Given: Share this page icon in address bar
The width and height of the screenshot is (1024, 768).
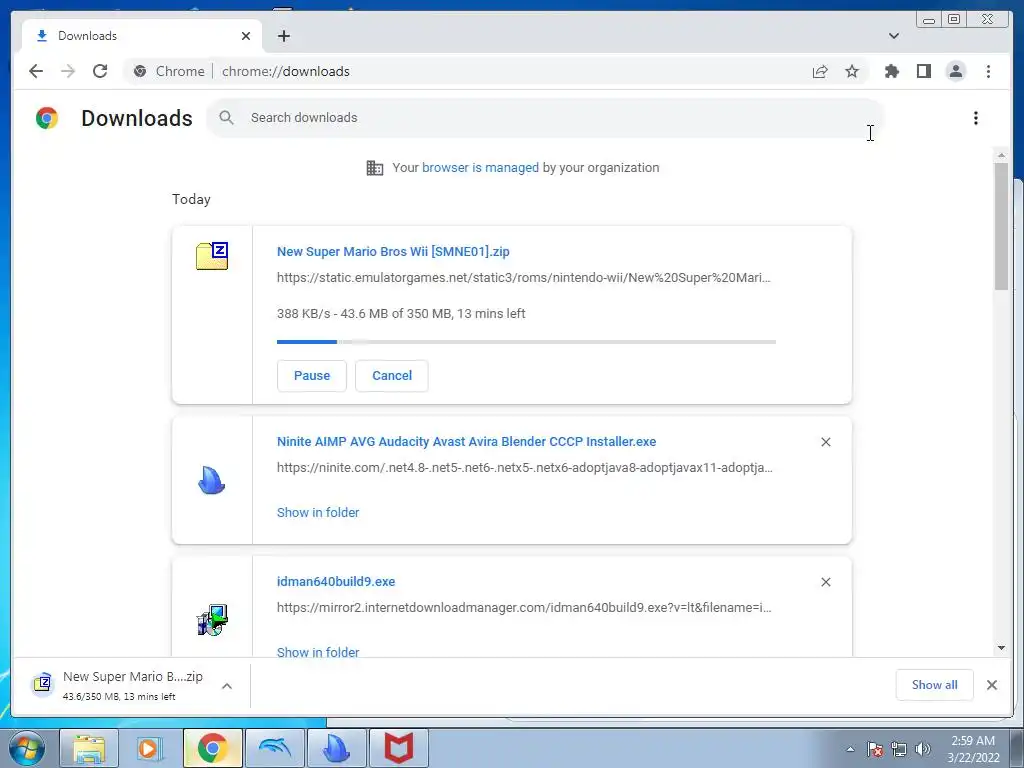Looking at the screenshot, I should click(x=820, y=71).
